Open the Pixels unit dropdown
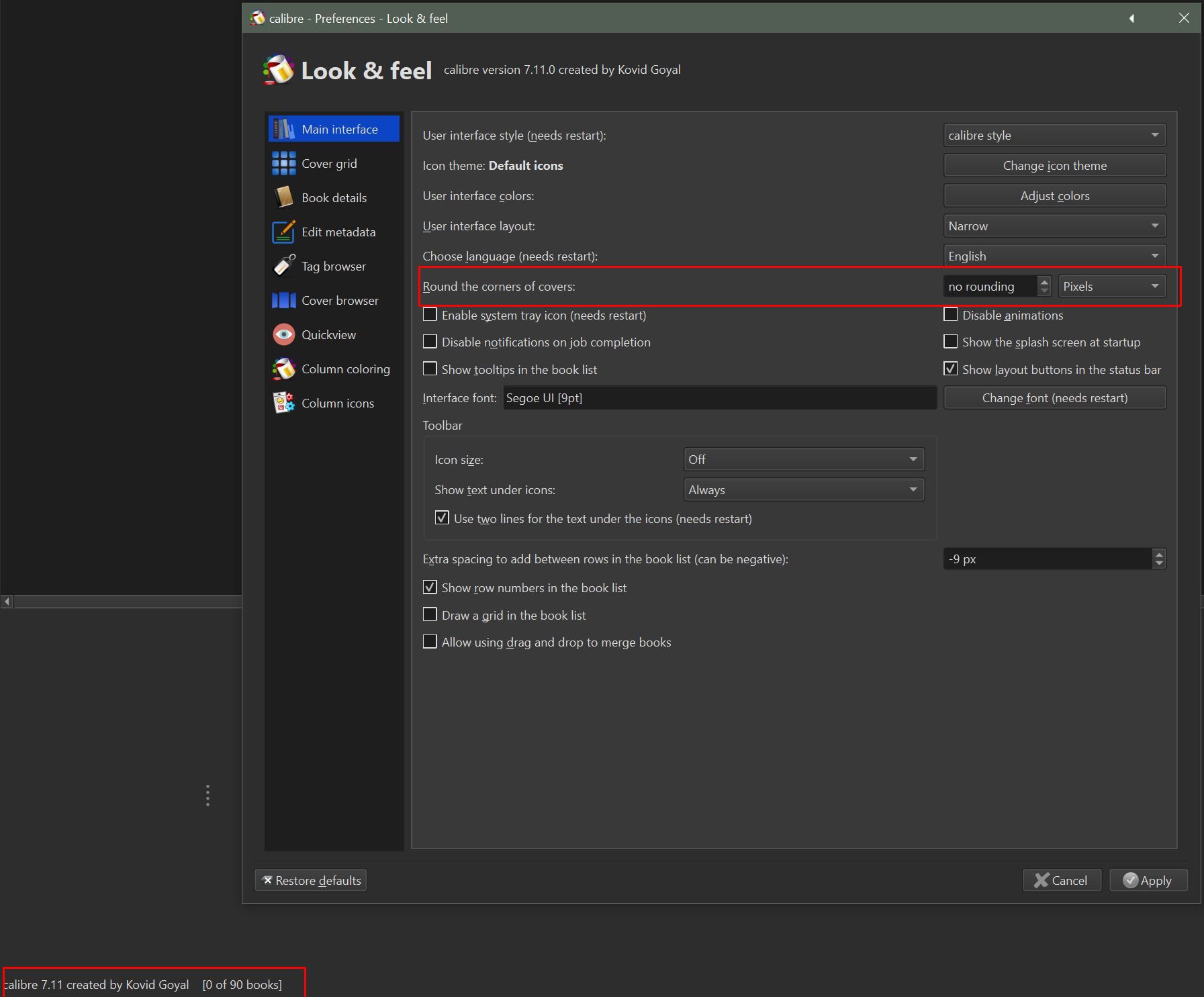The width and height of the screenshot is (1204, 997). point(1112,286)
